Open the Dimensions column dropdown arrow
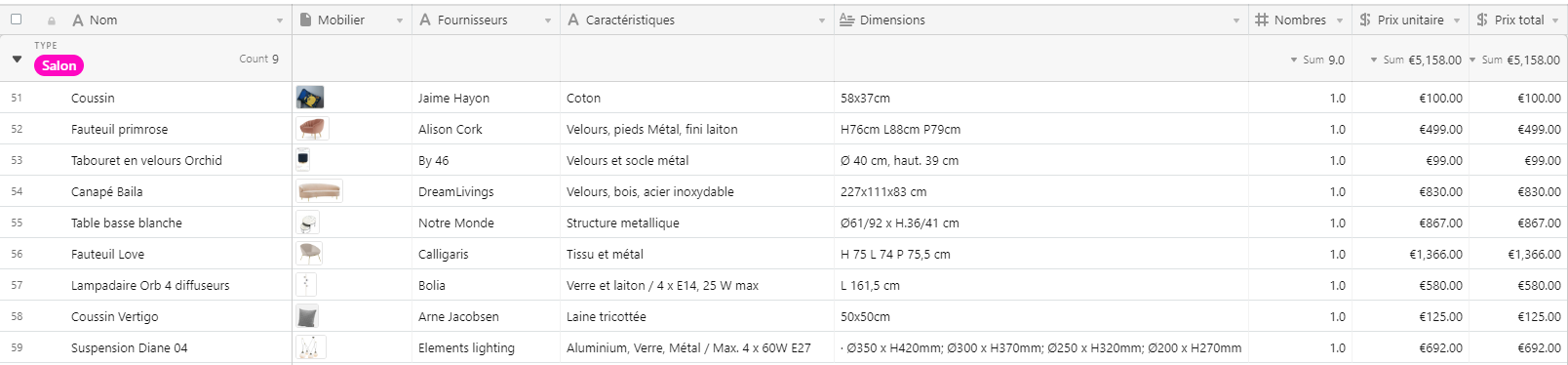 click(1236, 20)
